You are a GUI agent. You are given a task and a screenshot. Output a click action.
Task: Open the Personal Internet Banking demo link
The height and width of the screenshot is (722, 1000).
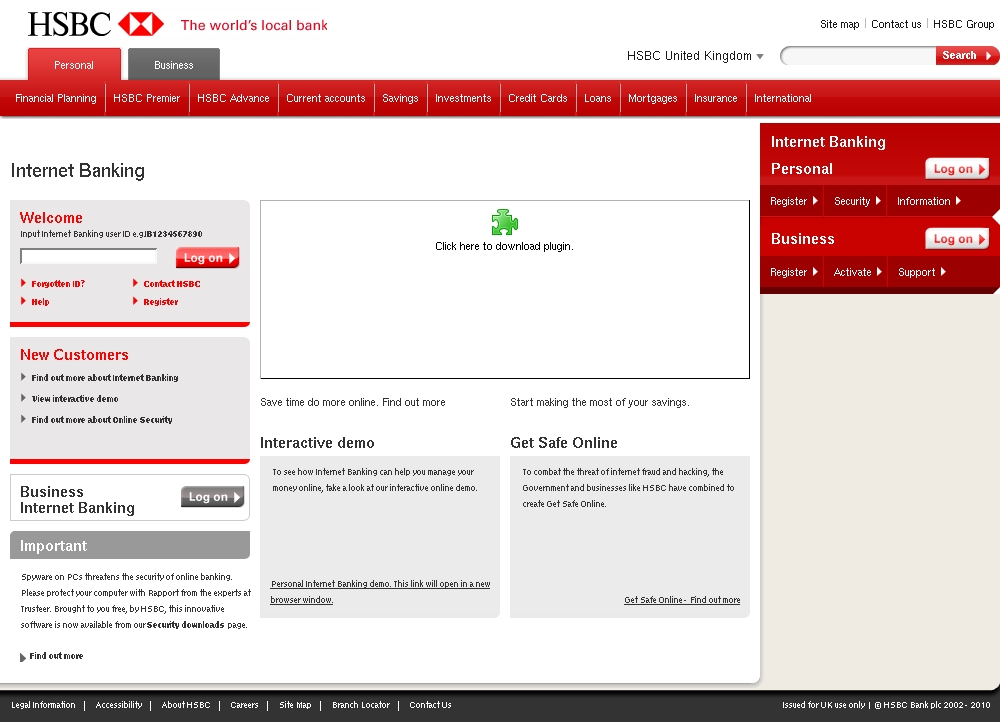click(x=380, y=592)
